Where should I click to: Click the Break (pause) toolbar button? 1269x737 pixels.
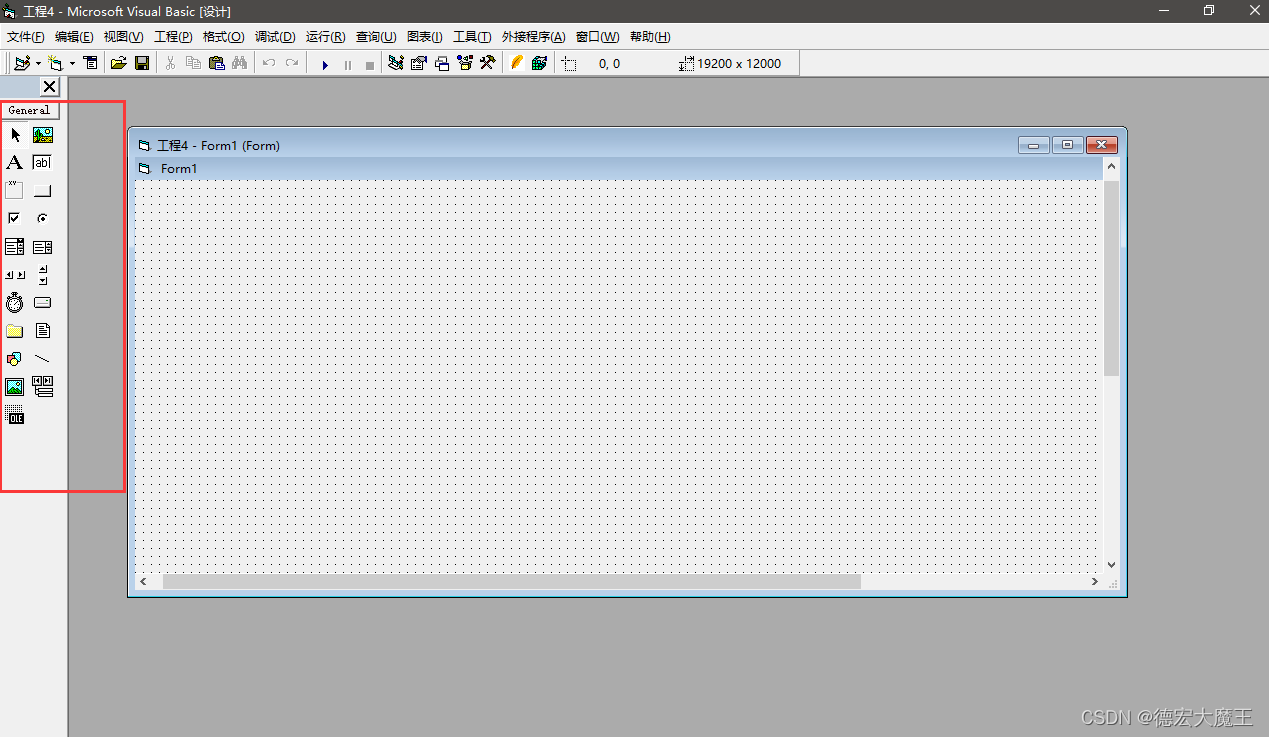[x=348, y=64]
